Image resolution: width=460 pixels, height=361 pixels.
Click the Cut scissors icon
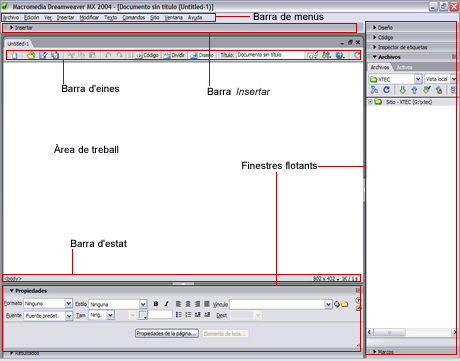[71, 55]
